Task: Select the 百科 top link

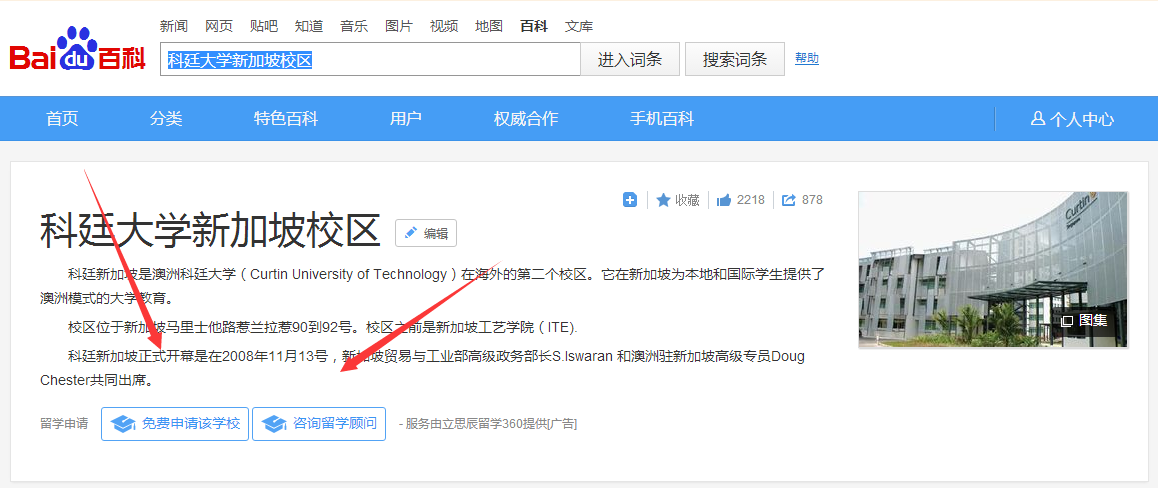Action: click(534, 27)
